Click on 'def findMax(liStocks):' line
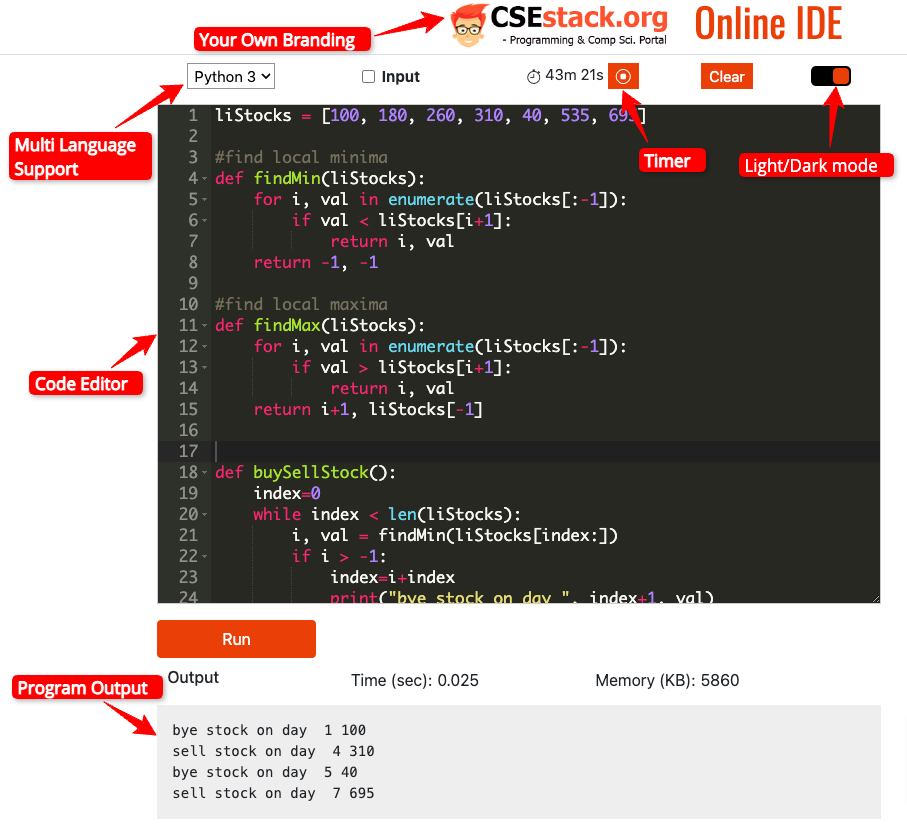Viewport: 907px width, 831px height. [x=320, y=326]
